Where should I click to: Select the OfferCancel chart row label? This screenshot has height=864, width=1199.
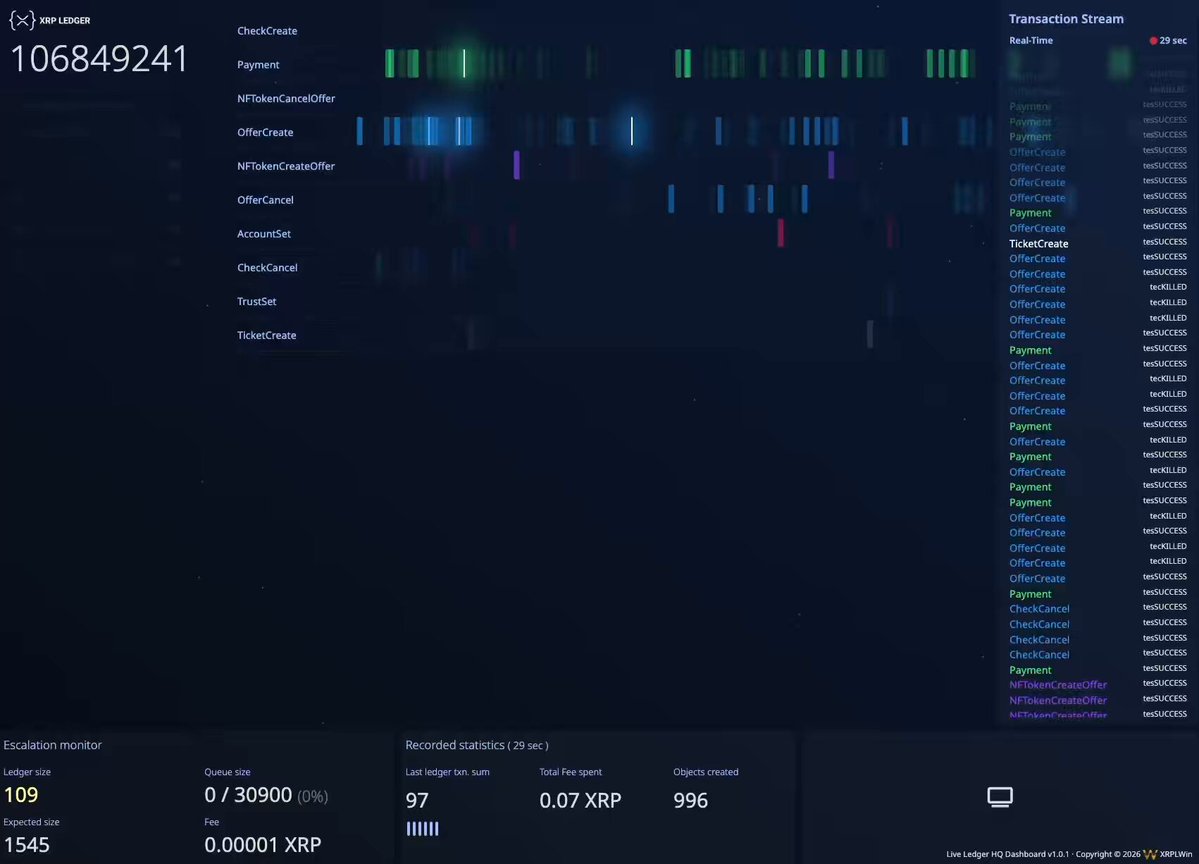[265, 200]
